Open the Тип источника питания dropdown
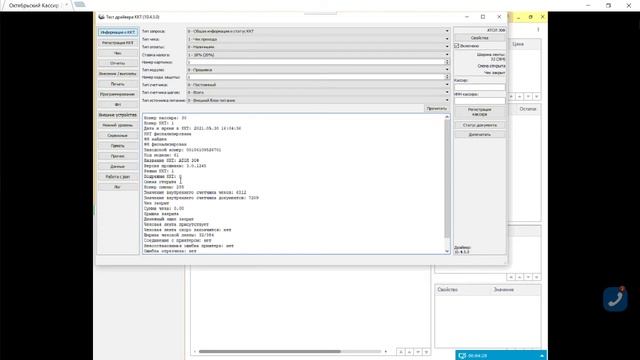640x360 pixels. [x=318, y=100]
